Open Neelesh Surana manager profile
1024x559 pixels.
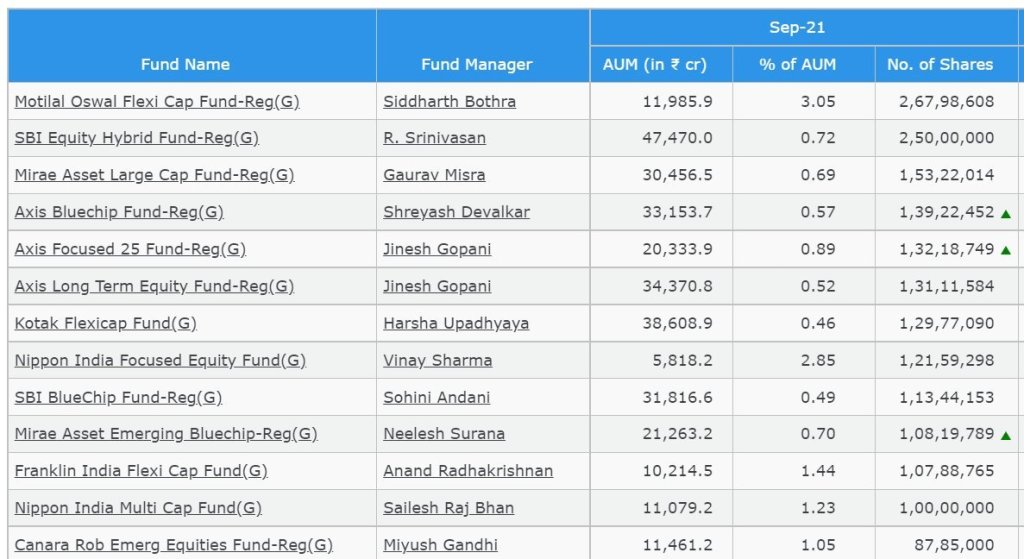[443, 434]
